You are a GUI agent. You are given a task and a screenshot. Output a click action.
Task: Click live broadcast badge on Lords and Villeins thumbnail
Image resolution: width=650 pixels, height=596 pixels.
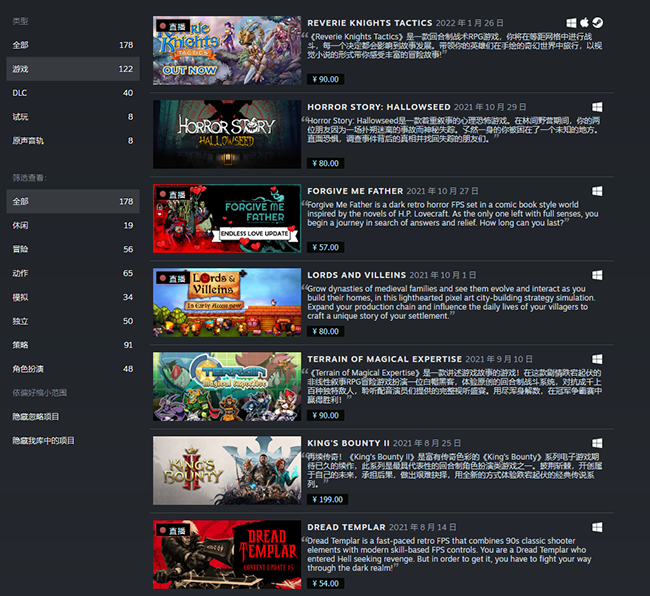tap(173, 279)
